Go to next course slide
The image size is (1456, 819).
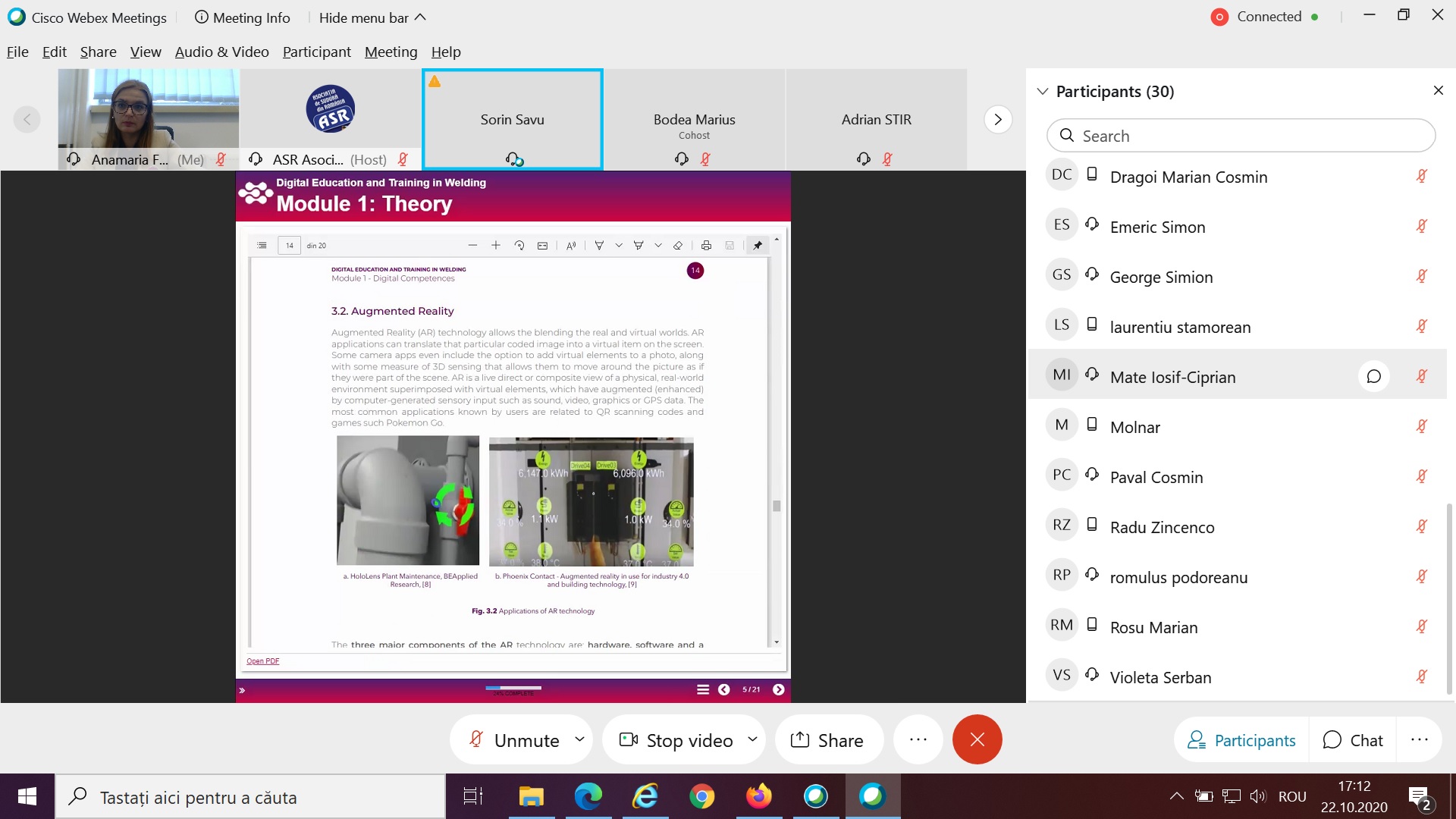pyautogui.click(x=778, y=689)
